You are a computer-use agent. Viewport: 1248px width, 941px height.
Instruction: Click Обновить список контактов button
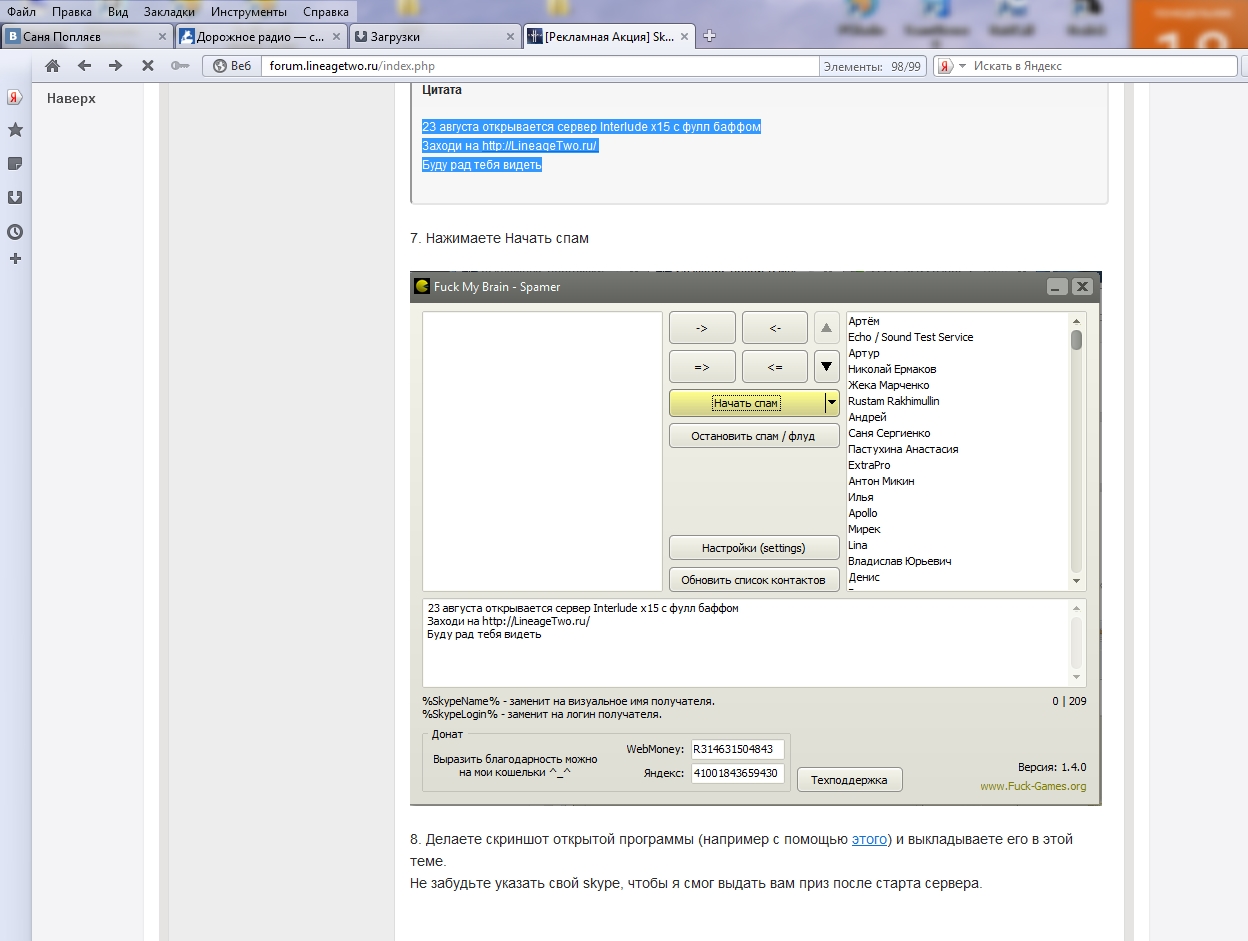[754, 580]
